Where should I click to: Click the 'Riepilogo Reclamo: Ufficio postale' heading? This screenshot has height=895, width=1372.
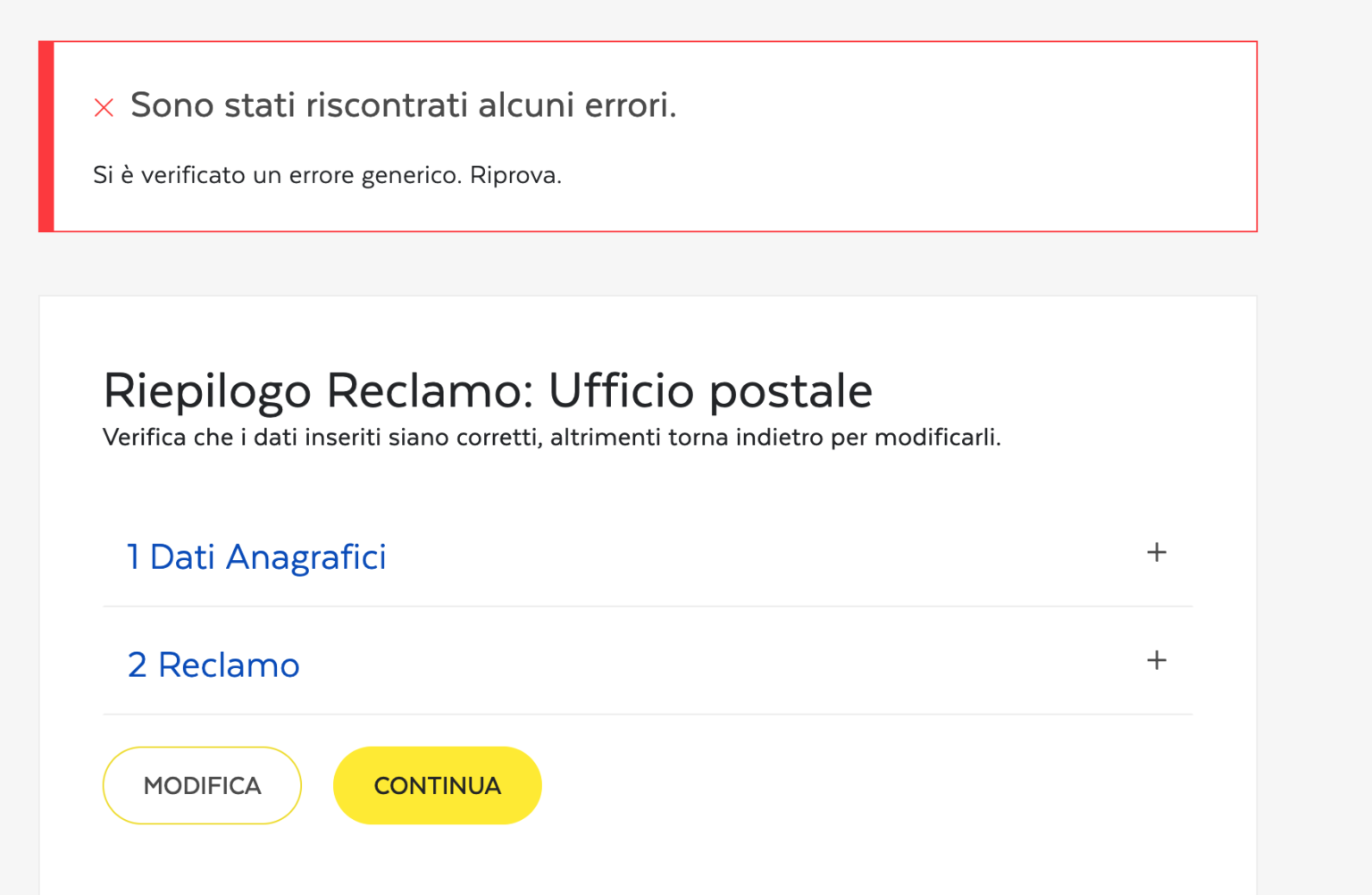tap(488, 391)
